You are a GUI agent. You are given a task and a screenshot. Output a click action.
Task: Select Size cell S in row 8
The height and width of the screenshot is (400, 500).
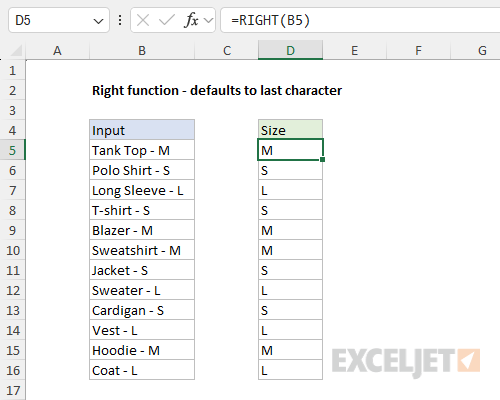[x=290, y=210]
